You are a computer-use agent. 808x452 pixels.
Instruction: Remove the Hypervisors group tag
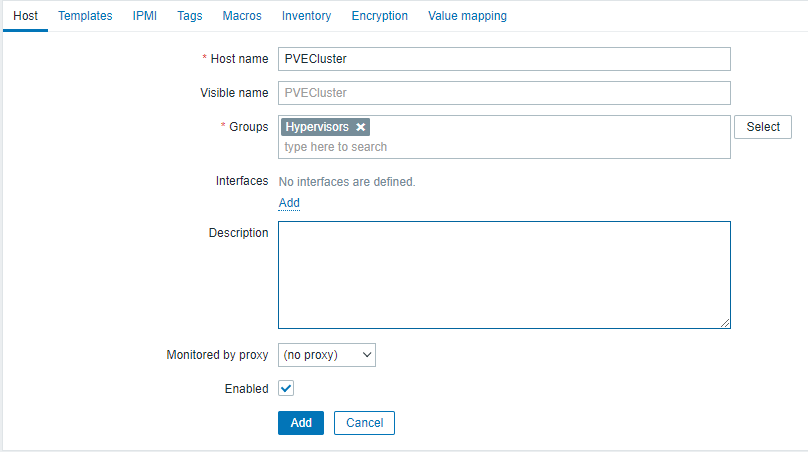point(361,127)
